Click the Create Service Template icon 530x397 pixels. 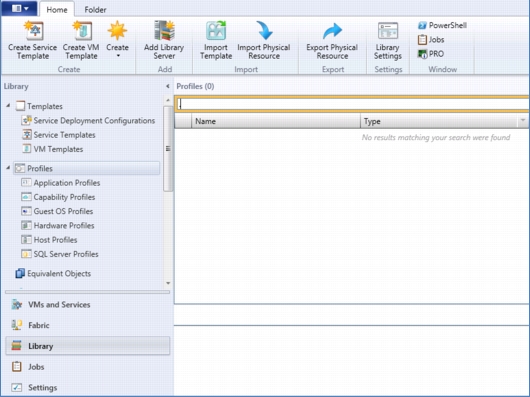[33, 31]
